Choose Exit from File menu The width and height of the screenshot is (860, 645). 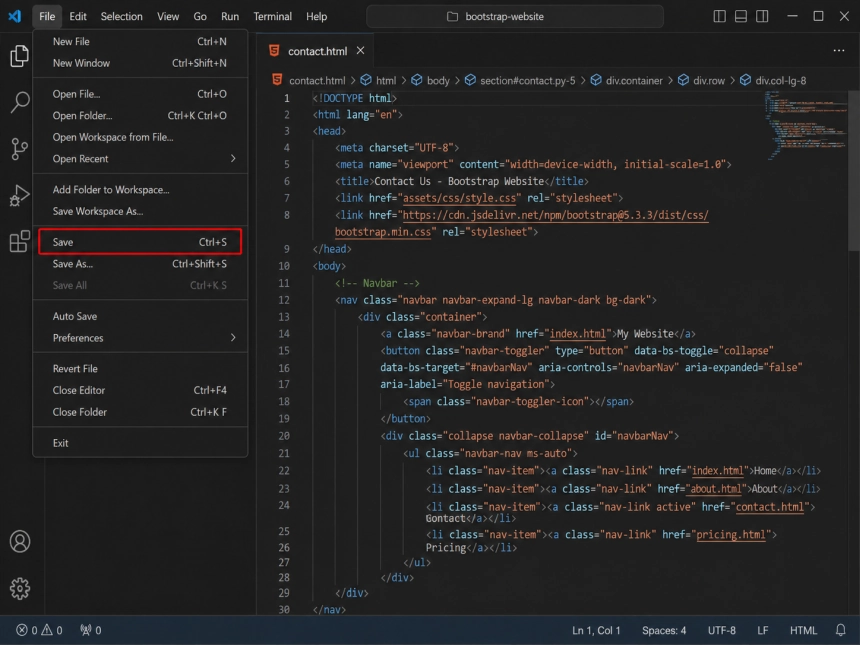[140, 443]
